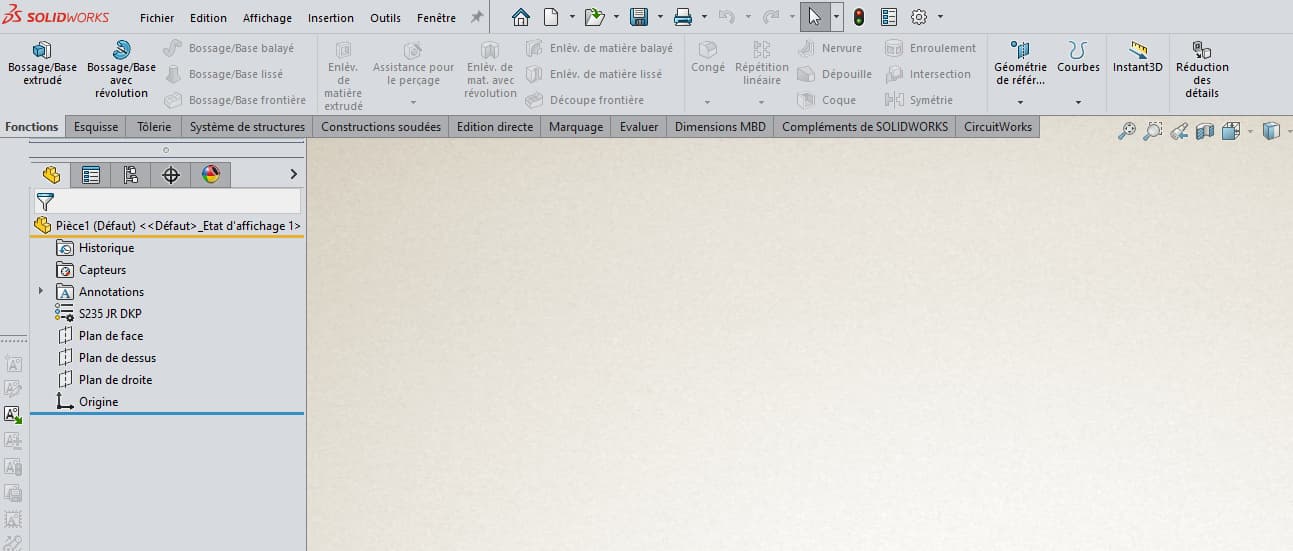Open the Géométrie de référence dropdown
1293x551 pixels.
coord(1020,101)
